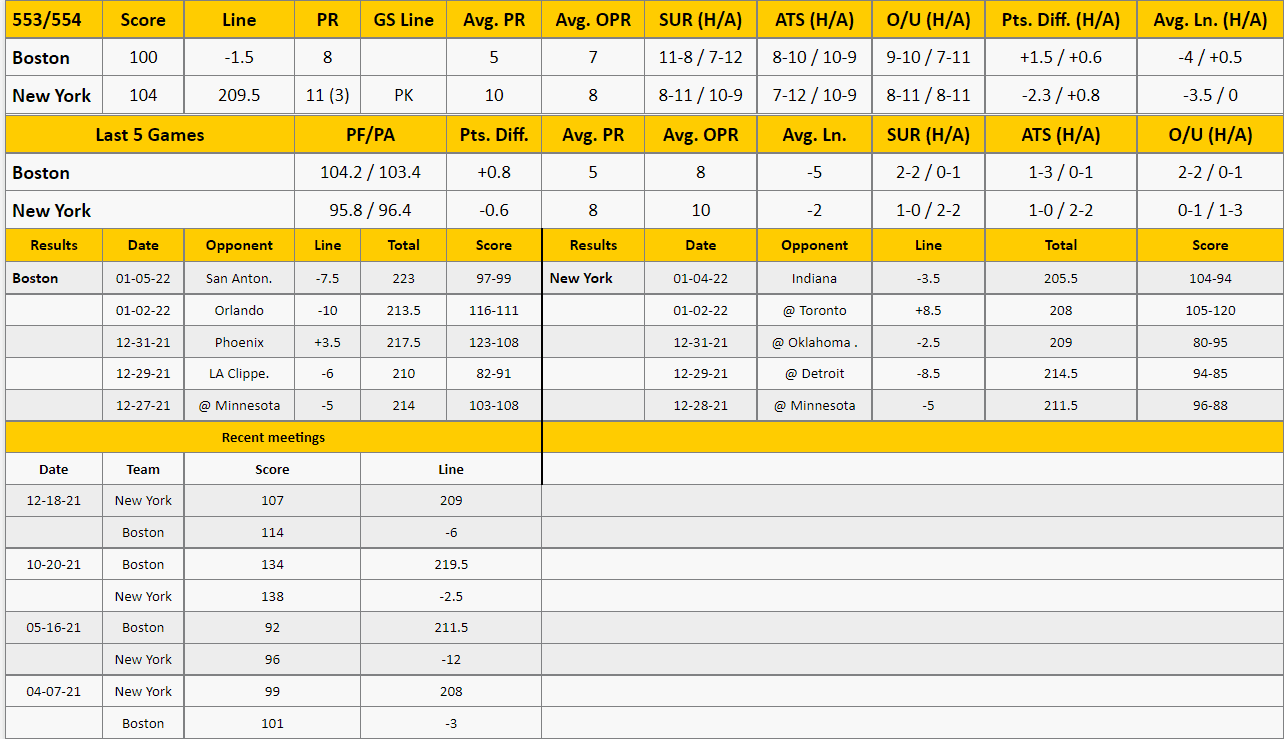Select Boston's @ Minnesota opponent cell
This screenshot has height=739, width=1284.
click(239, 406)
